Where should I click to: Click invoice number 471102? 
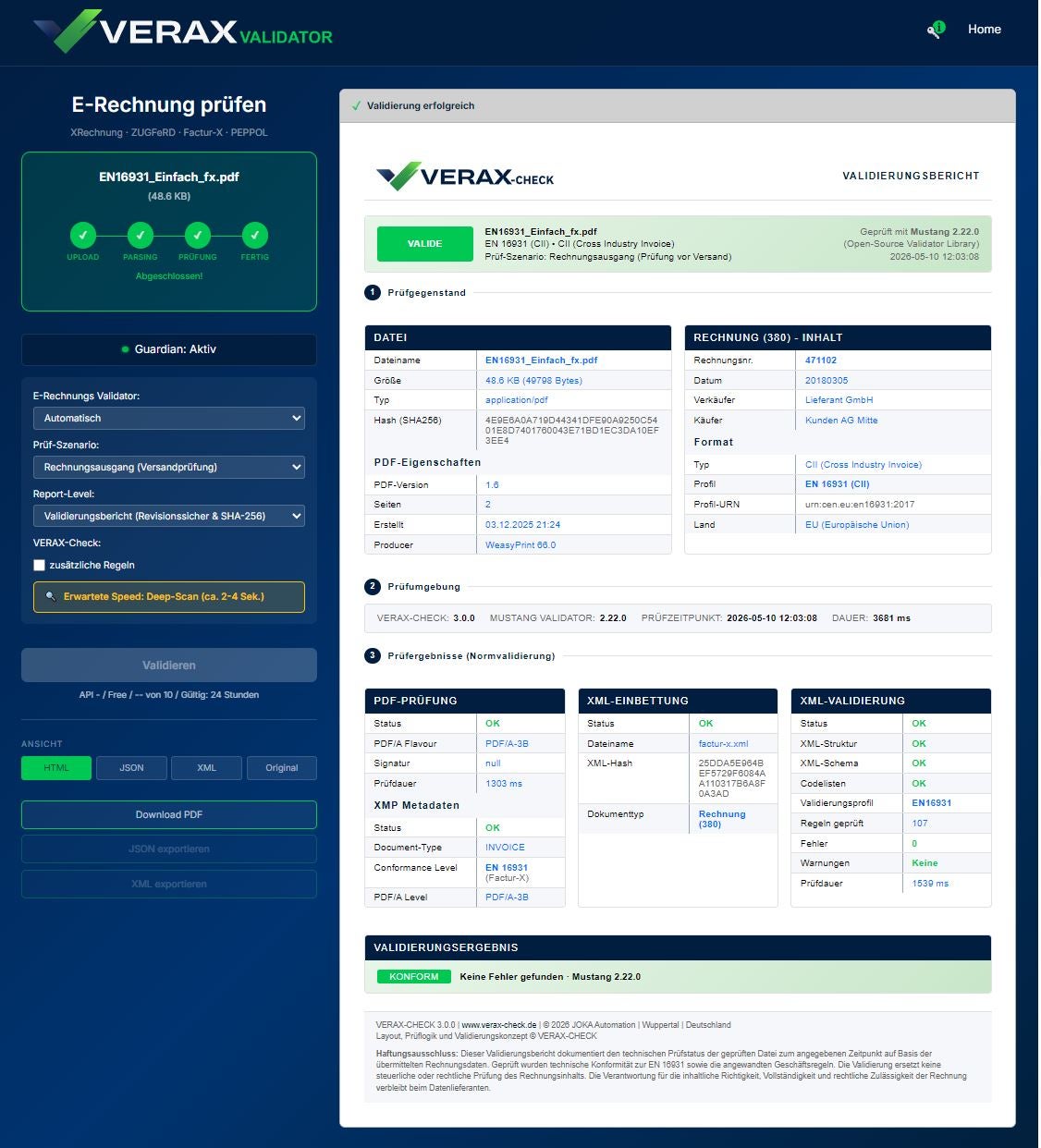click(821, 360)
